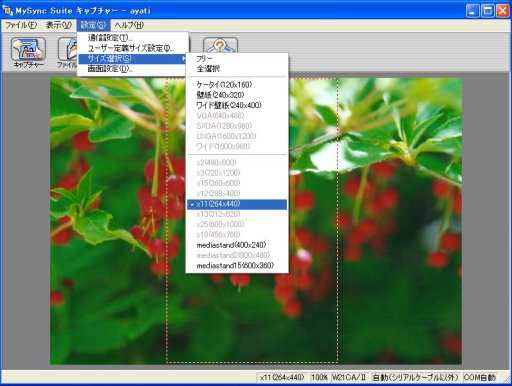Click greyed ワイド(1600x960) entry
This screenshot has height=386, width=512.
click(x=237, y=146)
